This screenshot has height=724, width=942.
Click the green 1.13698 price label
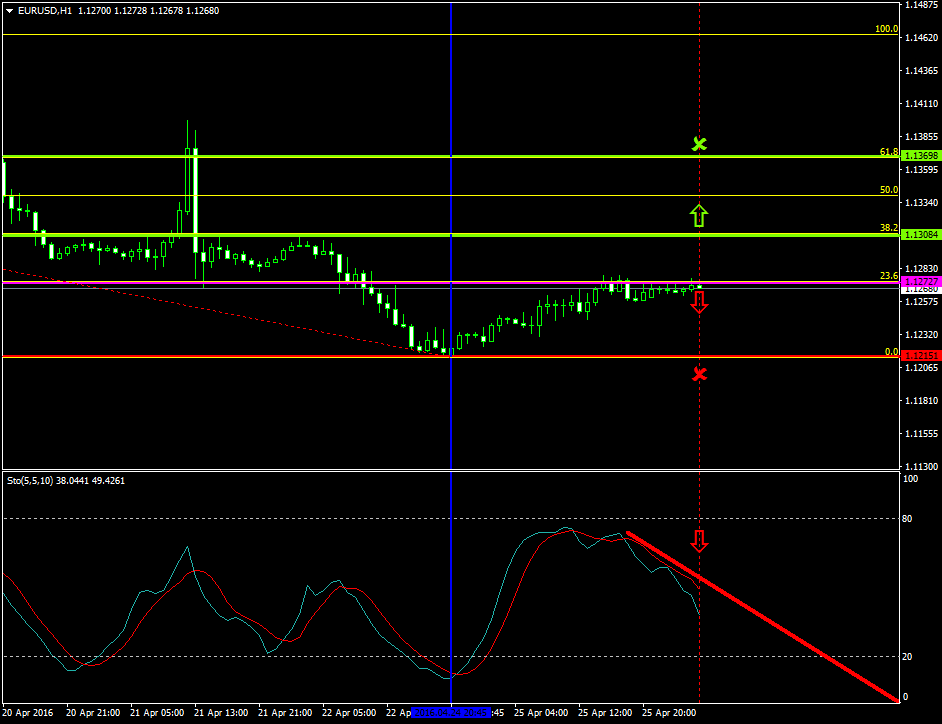(x=919, y=156)
